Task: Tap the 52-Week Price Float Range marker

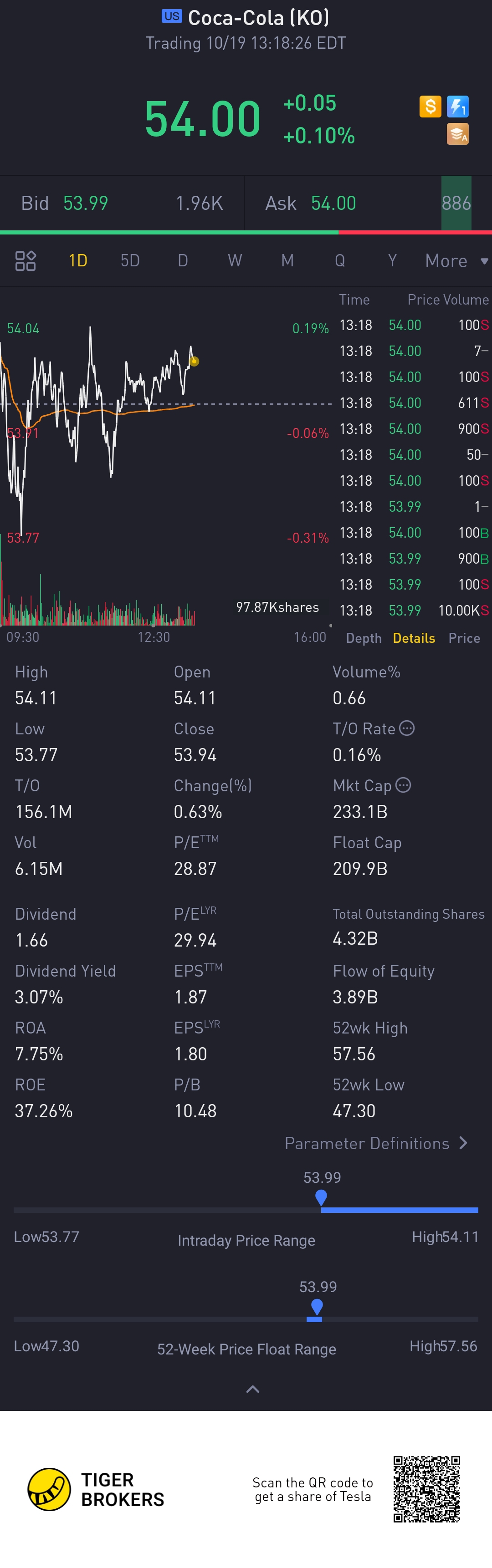Action: pyautogui.click(x=317, y=1306)
